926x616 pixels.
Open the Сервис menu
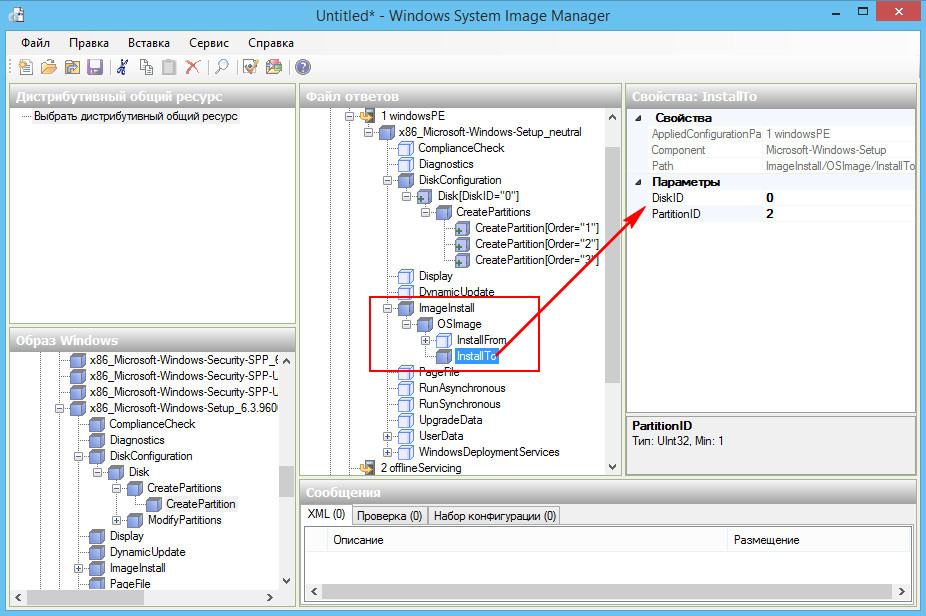(x=208, y=43)
